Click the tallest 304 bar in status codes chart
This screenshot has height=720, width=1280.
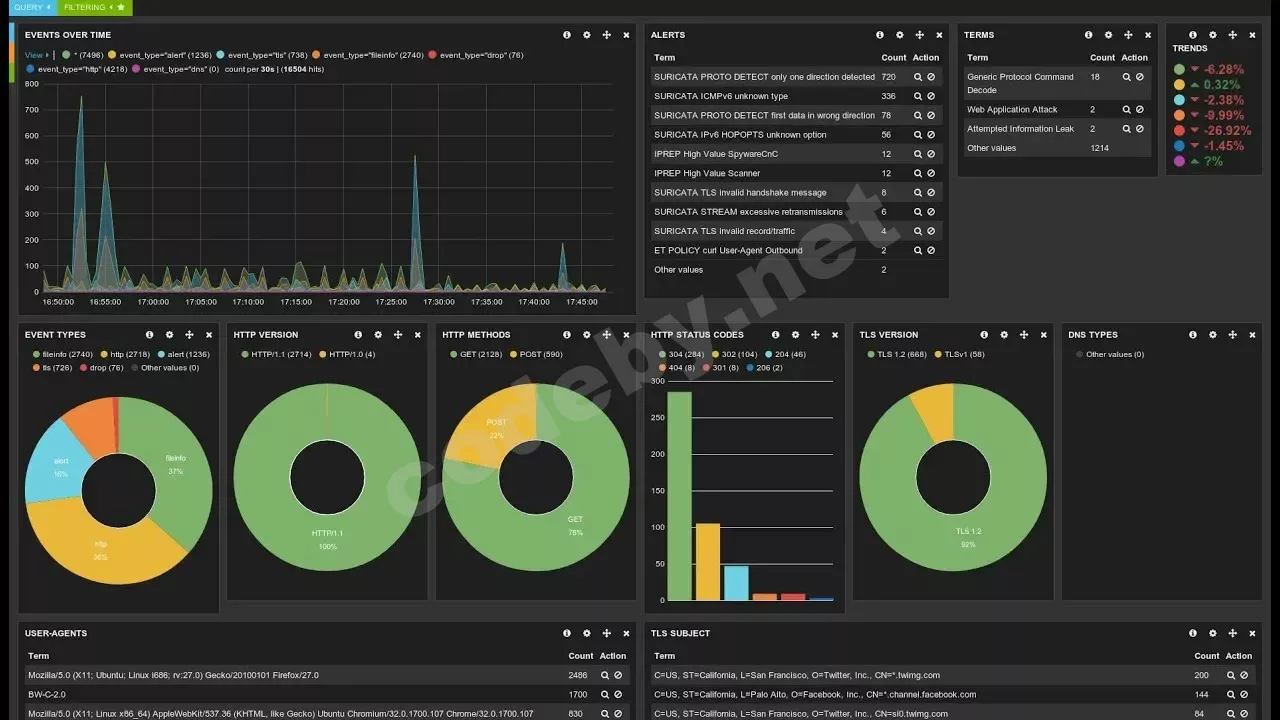tap(679, 495)
